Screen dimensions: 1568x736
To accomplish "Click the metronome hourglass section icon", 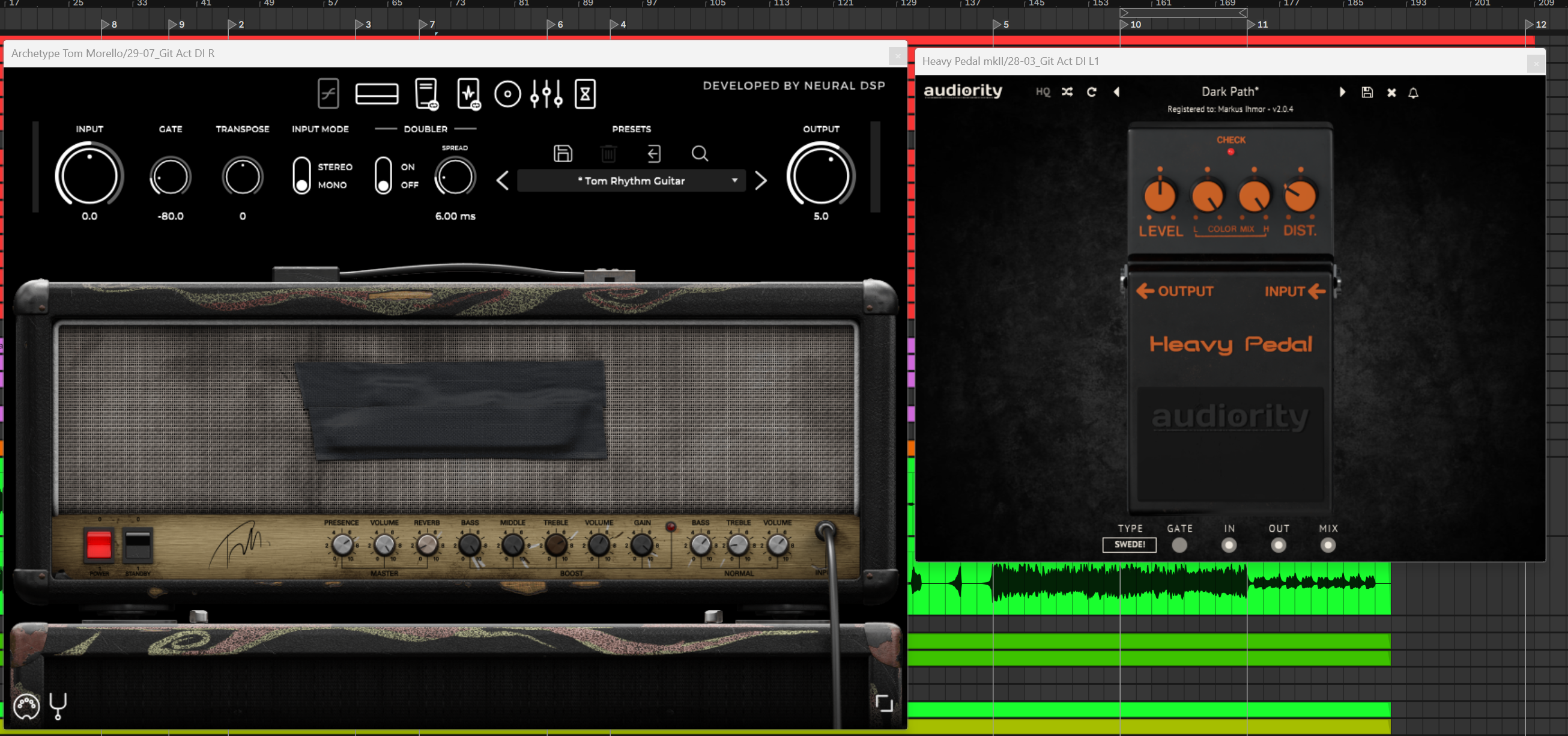I will coord(585,94).
